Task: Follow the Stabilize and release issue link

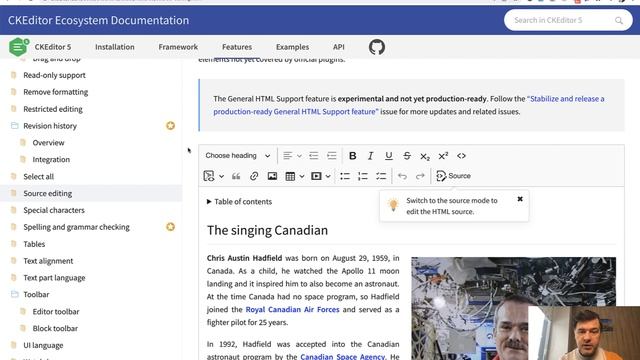Action: pos(409,105)
